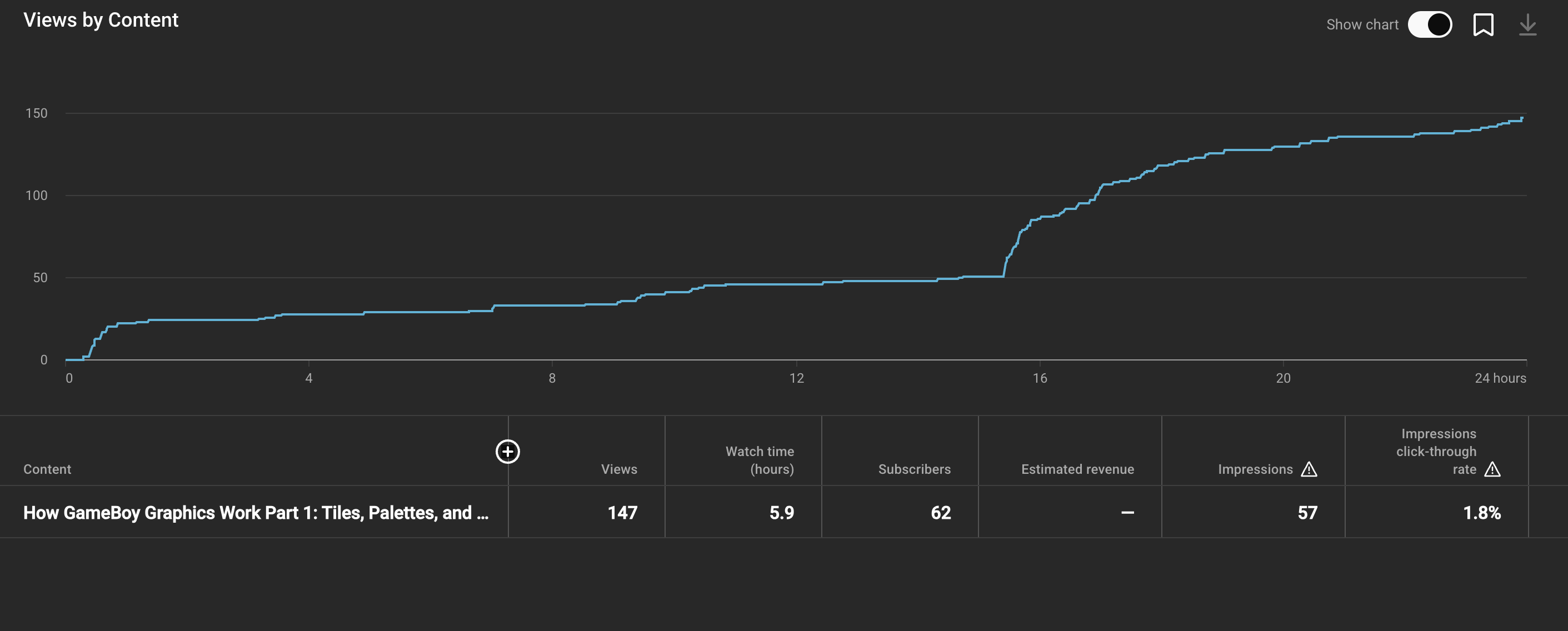
Task: Bookmark the Views by Content report
Action: click(1485, 24)
